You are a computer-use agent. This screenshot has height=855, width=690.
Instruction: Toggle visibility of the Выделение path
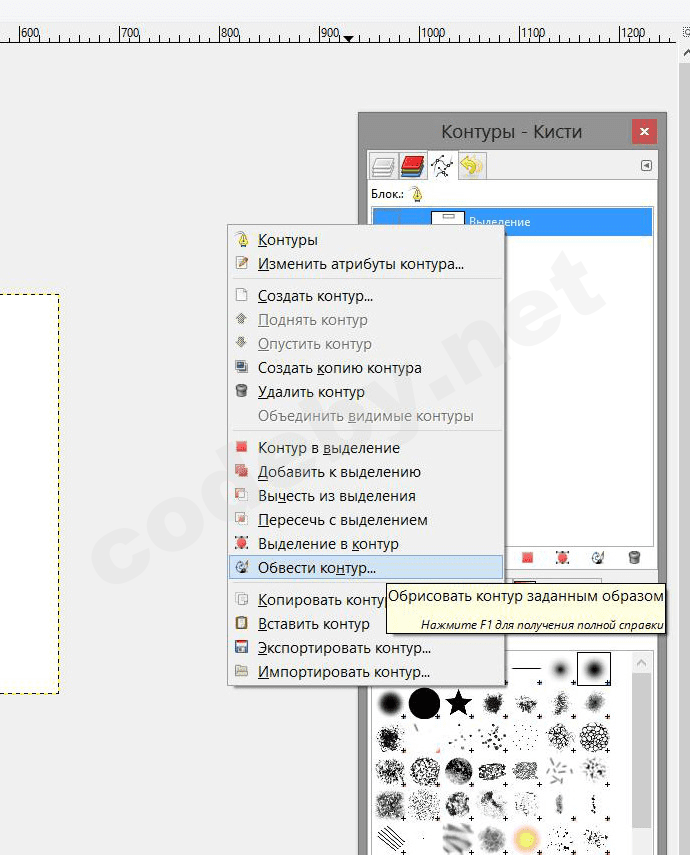pyautogui.click(x=387, y=218)
